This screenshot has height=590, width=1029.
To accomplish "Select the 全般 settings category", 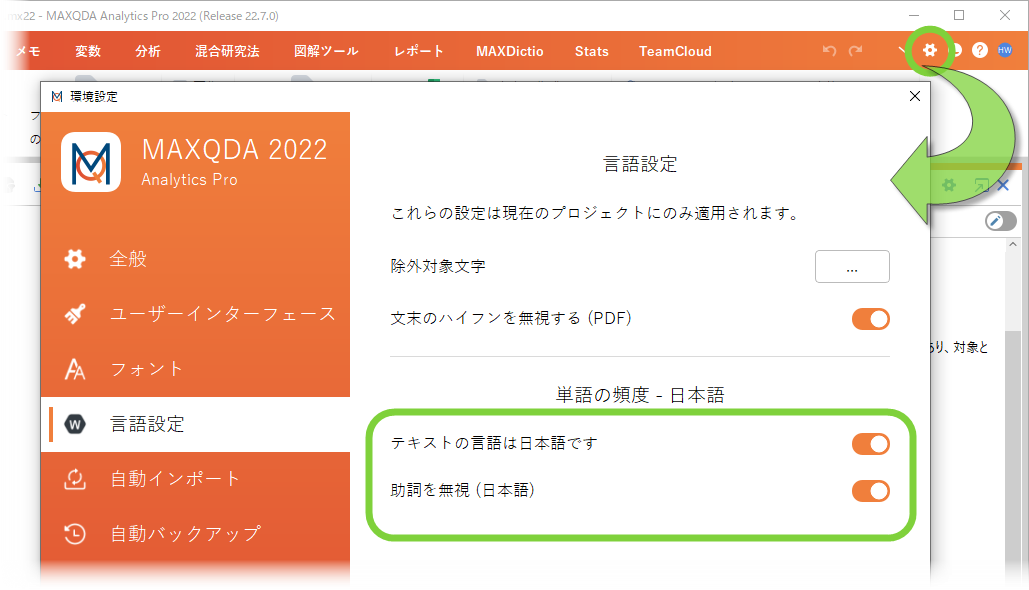I will pos(195,259).
